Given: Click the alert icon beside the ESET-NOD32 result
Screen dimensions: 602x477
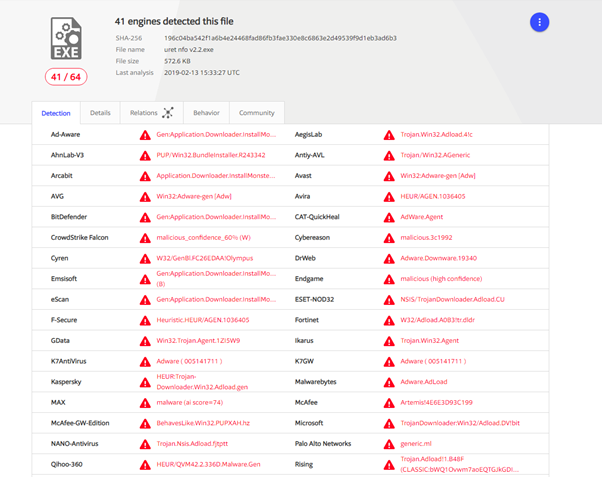Looking at the screenshot, I should click(x=389, y=299).
